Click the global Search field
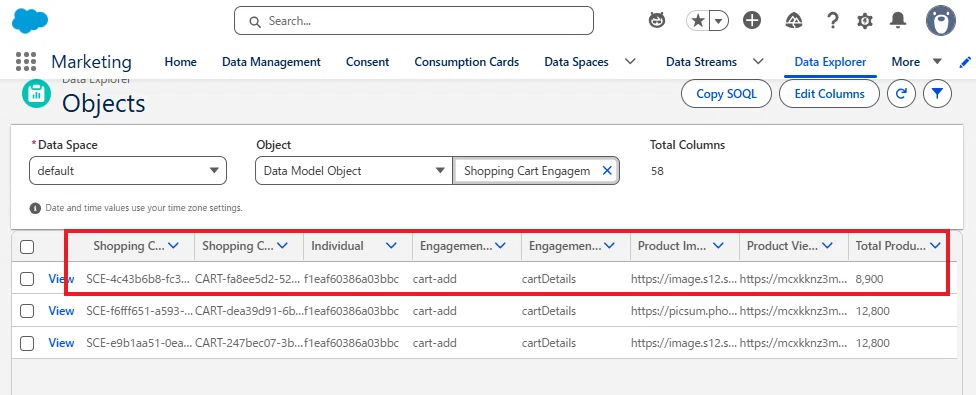Screen dimensions: 976x395 click(414, 21)
